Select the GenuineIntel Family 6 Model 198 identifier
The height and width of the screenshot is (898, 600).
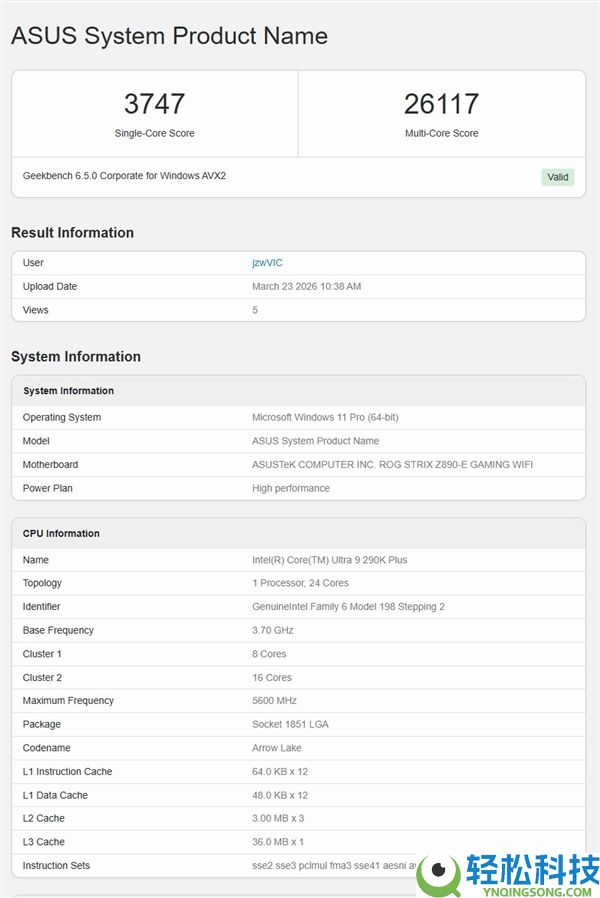348,606
